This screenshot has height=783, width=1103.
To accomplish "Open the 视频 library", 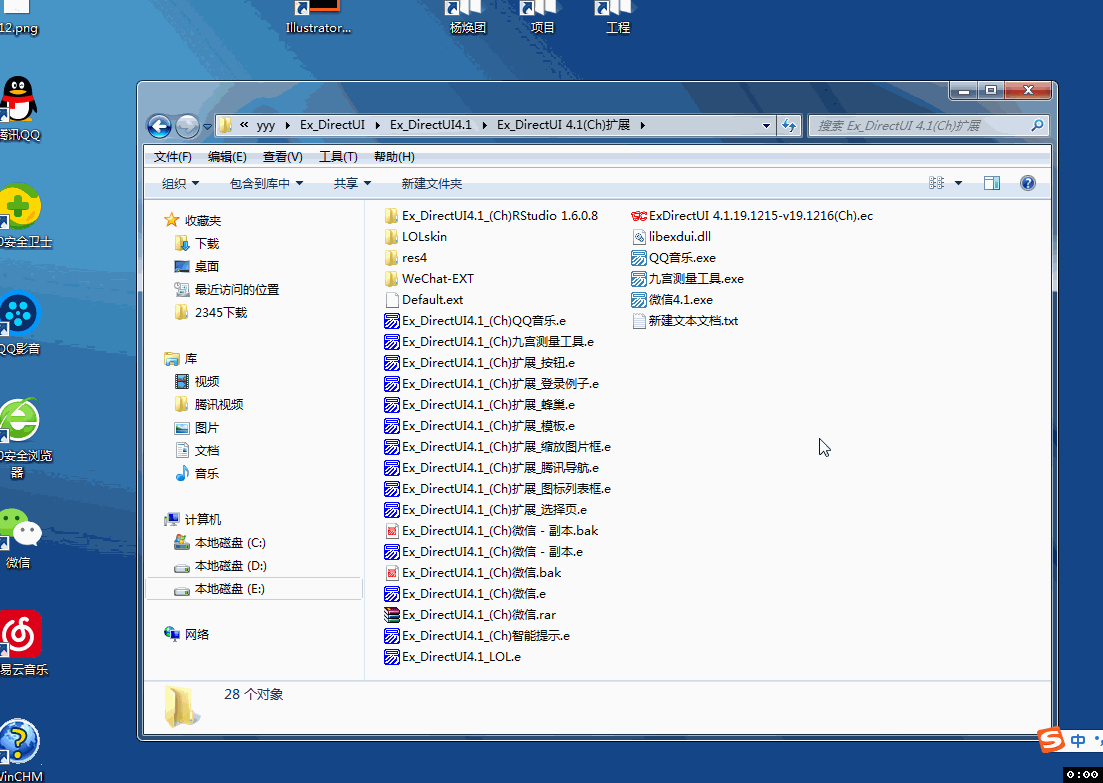I will [x=207, y=381].
